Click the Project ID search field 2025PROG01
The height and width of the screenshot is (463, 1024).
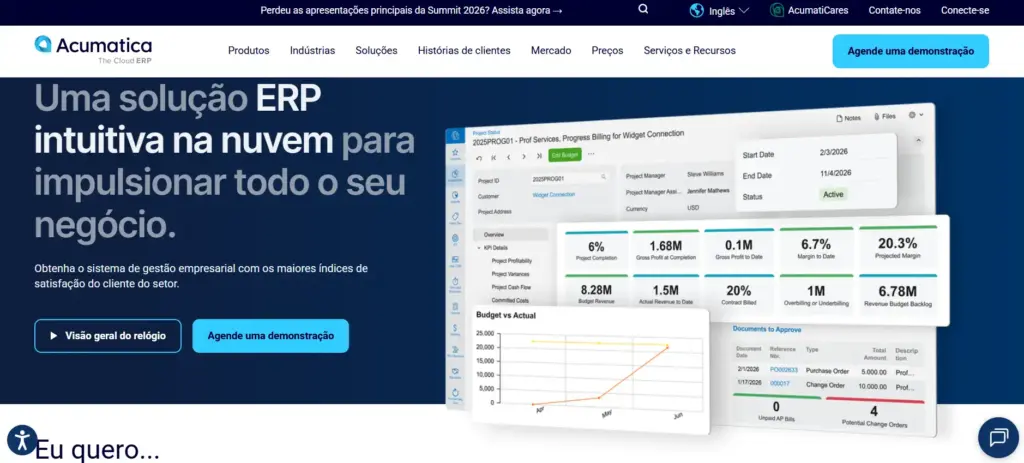click(x=569, y=178)
